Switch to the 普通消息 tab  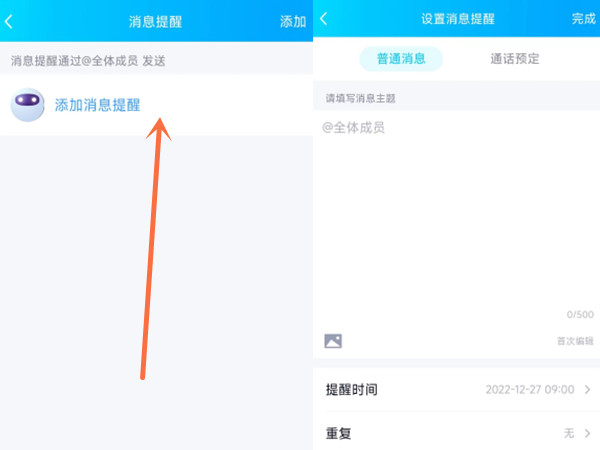coord(401,58)
